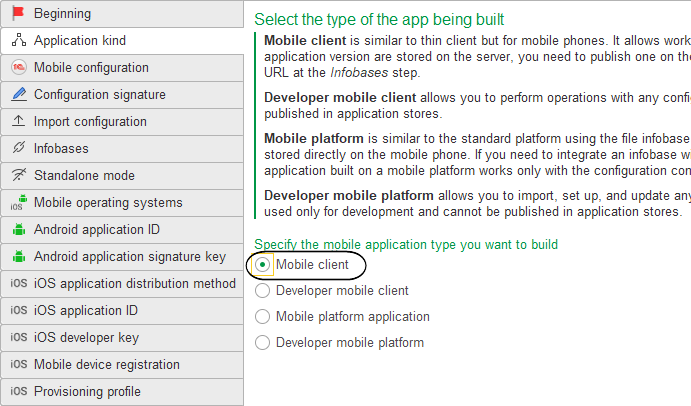This screenshot has width=691, height=406.
Task: Click the Configuration signature pen icon
Action: (18, 95)
